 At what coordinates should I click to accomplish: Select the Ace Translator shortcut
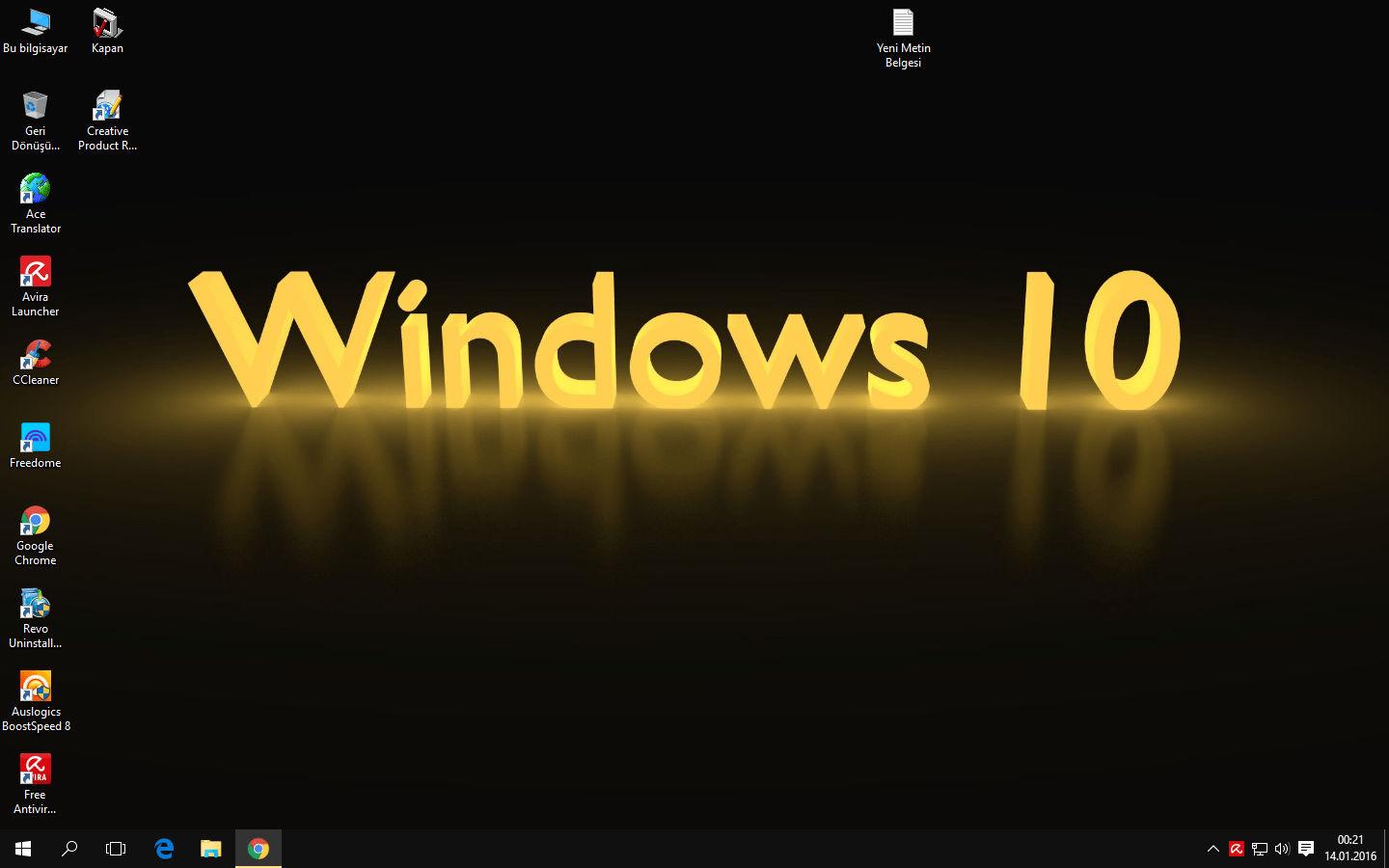[36, 203]
